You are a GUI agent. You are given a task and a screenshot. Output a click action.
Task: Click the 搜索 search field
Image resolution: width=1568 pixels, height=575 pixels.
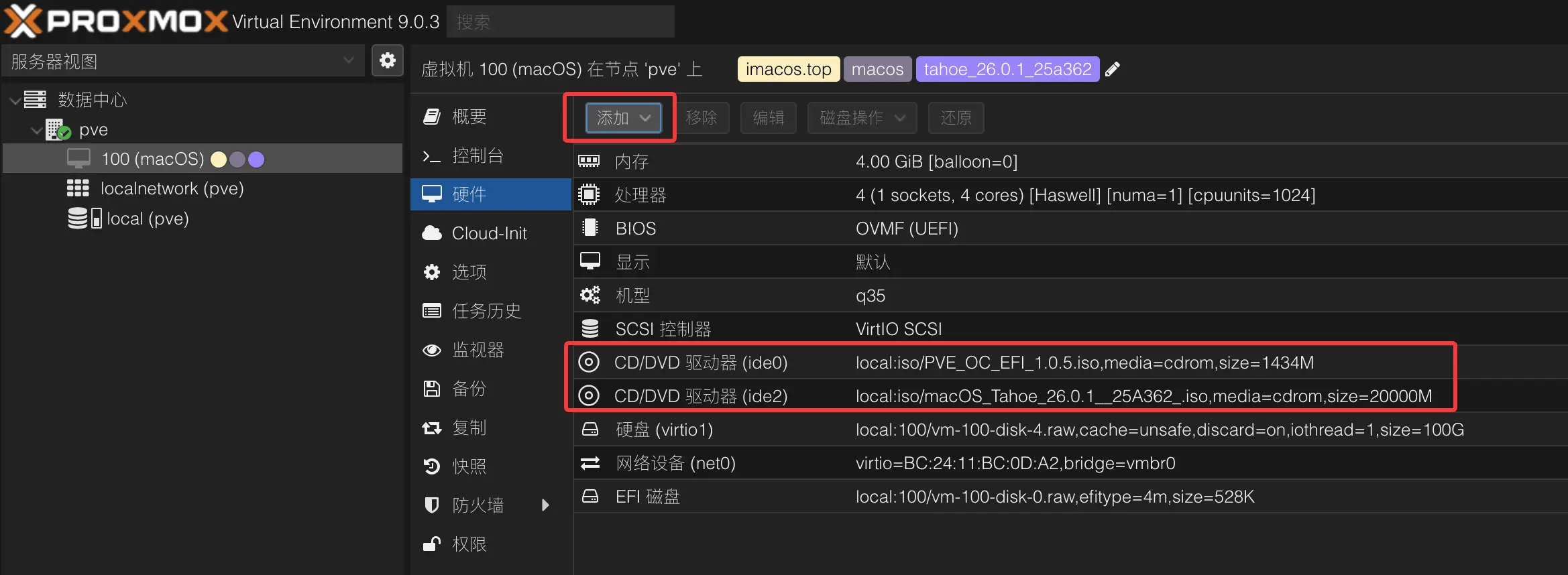click(x=560, y=22)
